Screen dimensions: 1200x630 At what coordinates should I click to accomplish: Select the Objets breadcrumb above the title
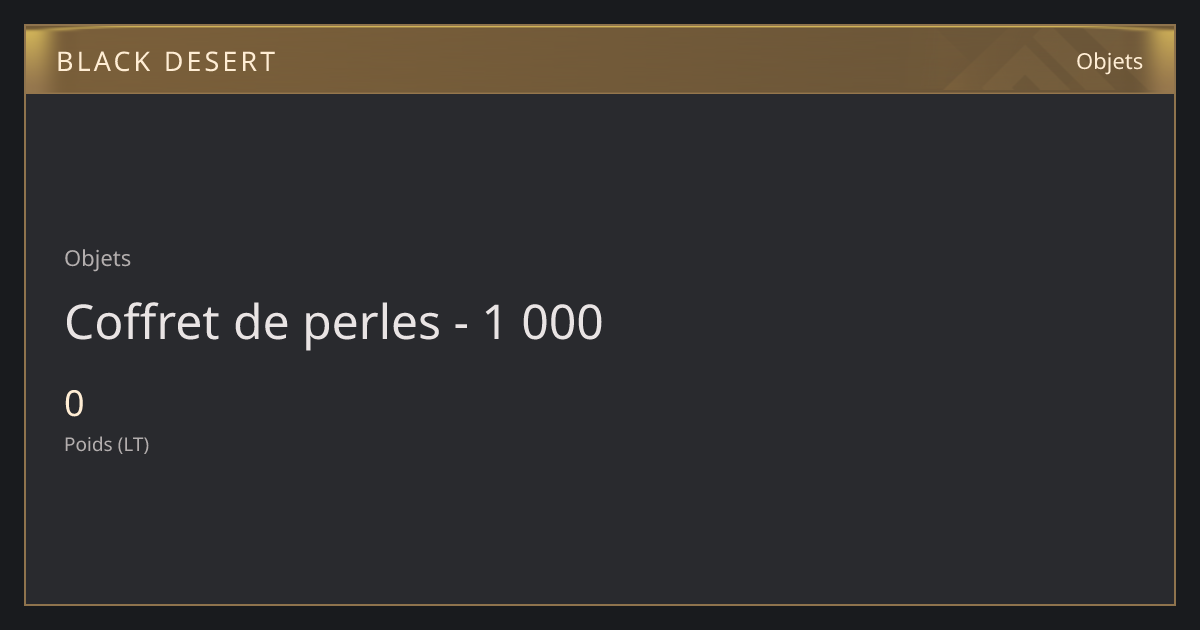click(x=97, y=258)
